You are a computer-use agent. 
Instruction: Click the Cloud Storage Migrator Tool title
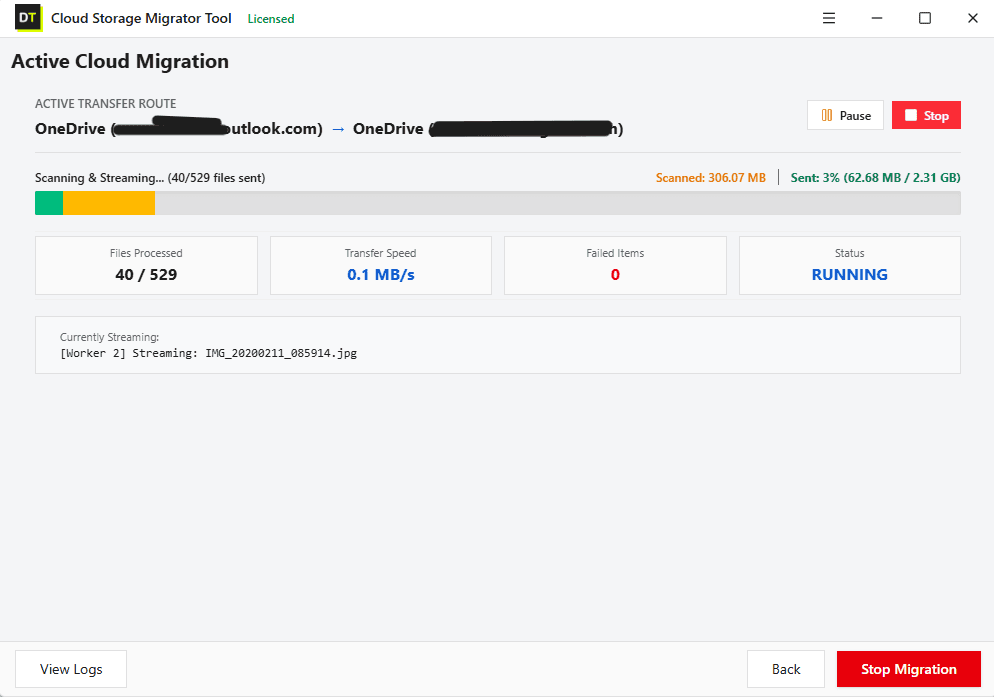[141, 18]
